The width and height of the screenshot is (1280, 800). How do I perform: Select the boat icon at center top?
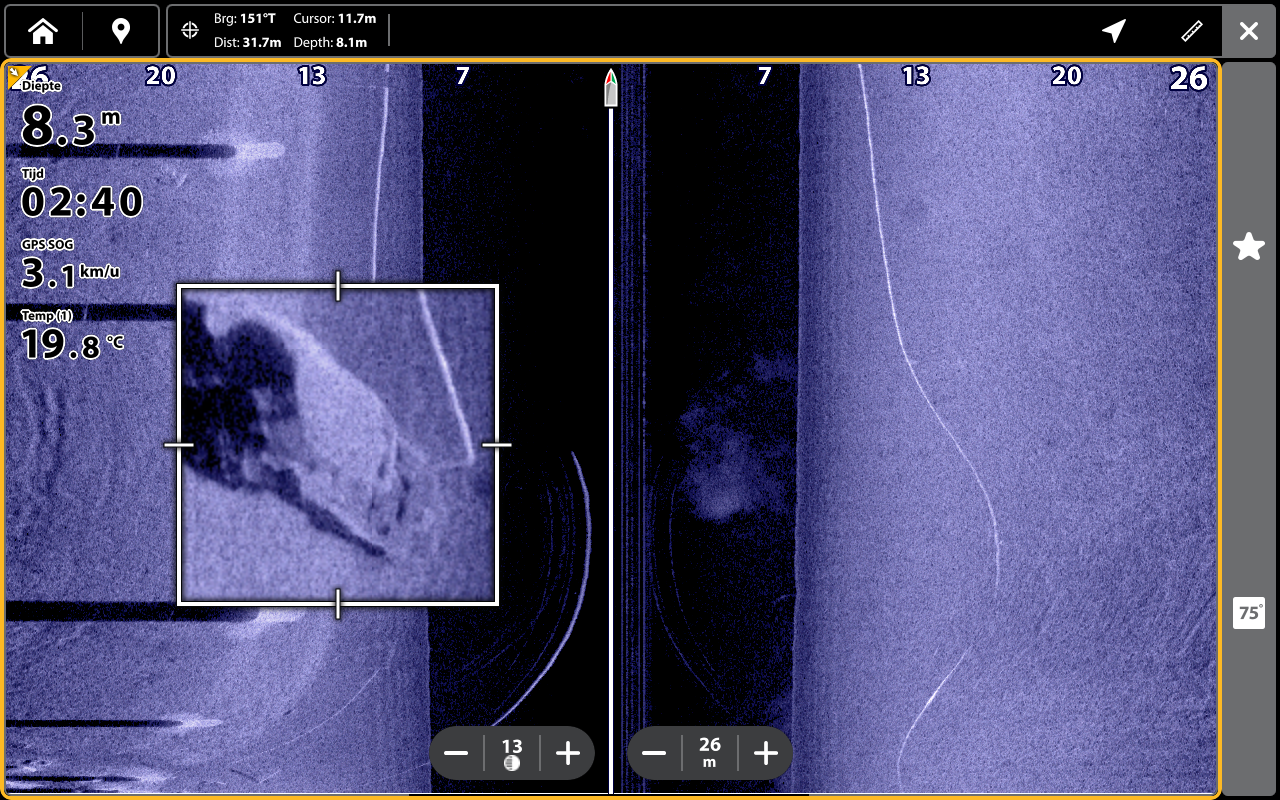(610, 88)
